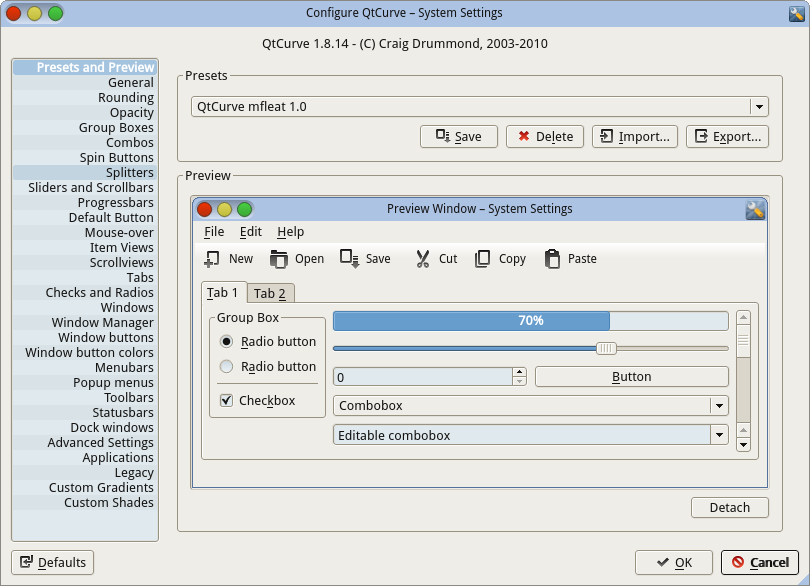Open the Help menu in the preview
Image resolution: width=810 pixels, height=586 pixels.
[x=290, y=232]
